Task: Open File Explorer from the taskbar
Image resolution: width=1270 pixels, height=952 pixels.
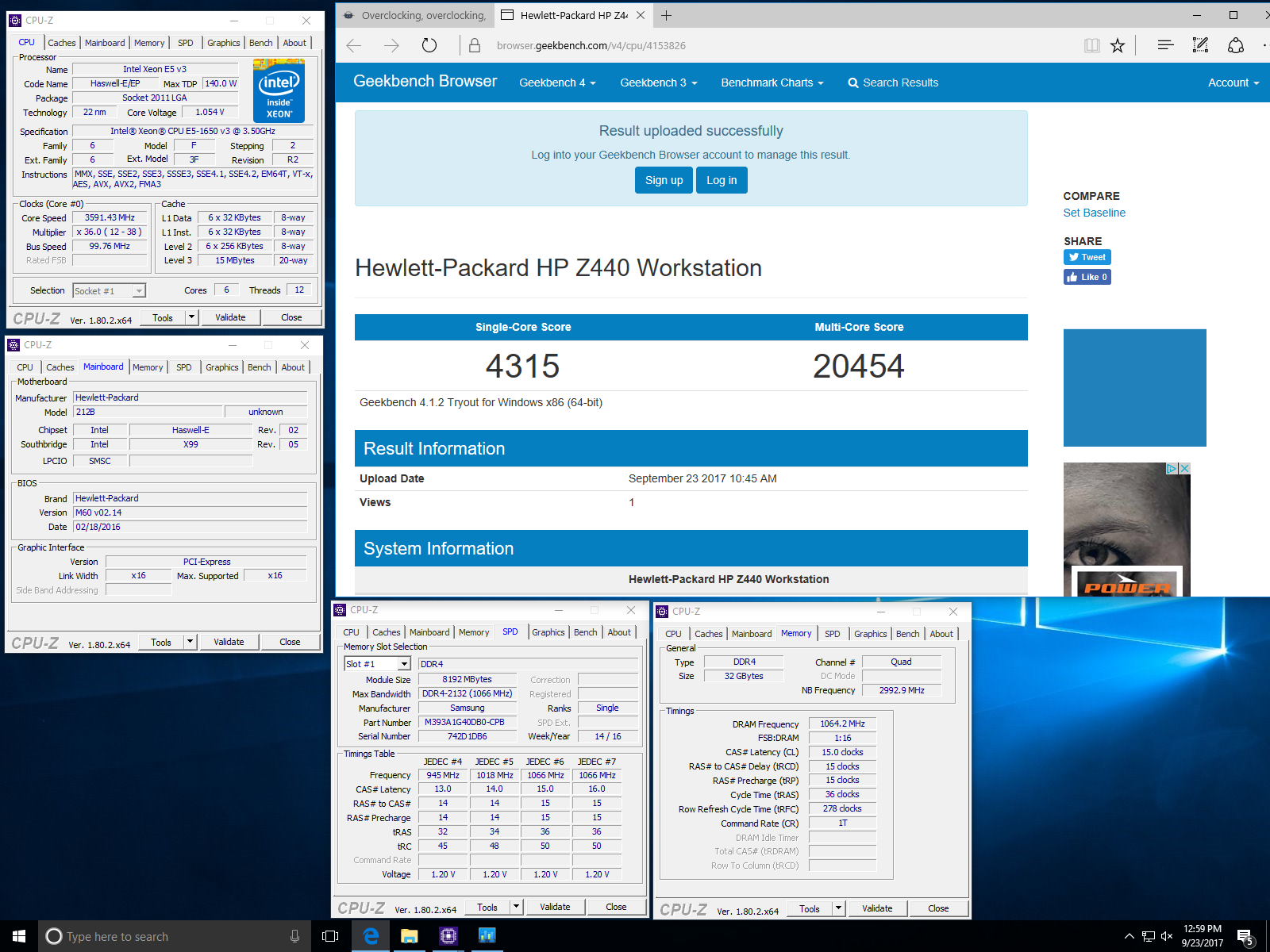Action: (x=409, y=936)
